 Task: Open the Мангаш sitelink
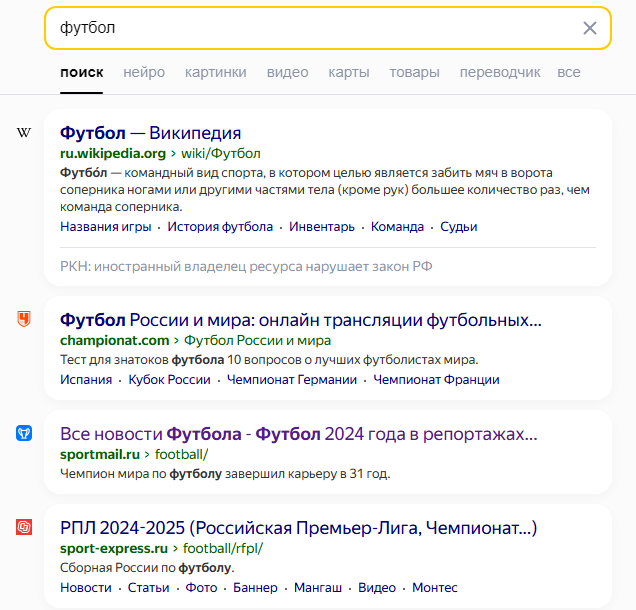point(318,587)
